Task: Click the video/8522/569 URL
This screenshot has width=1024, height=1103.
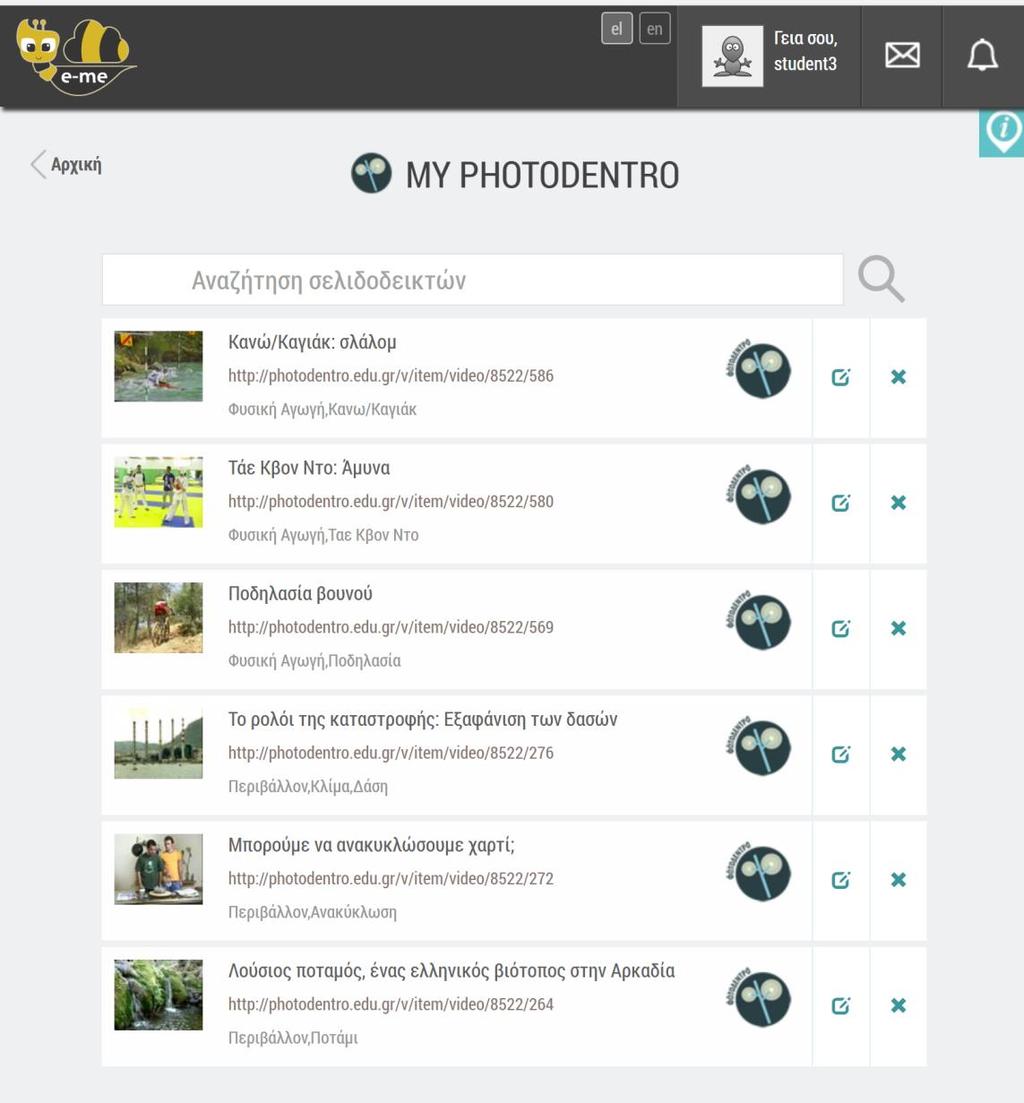Action: tap(391, 627)
